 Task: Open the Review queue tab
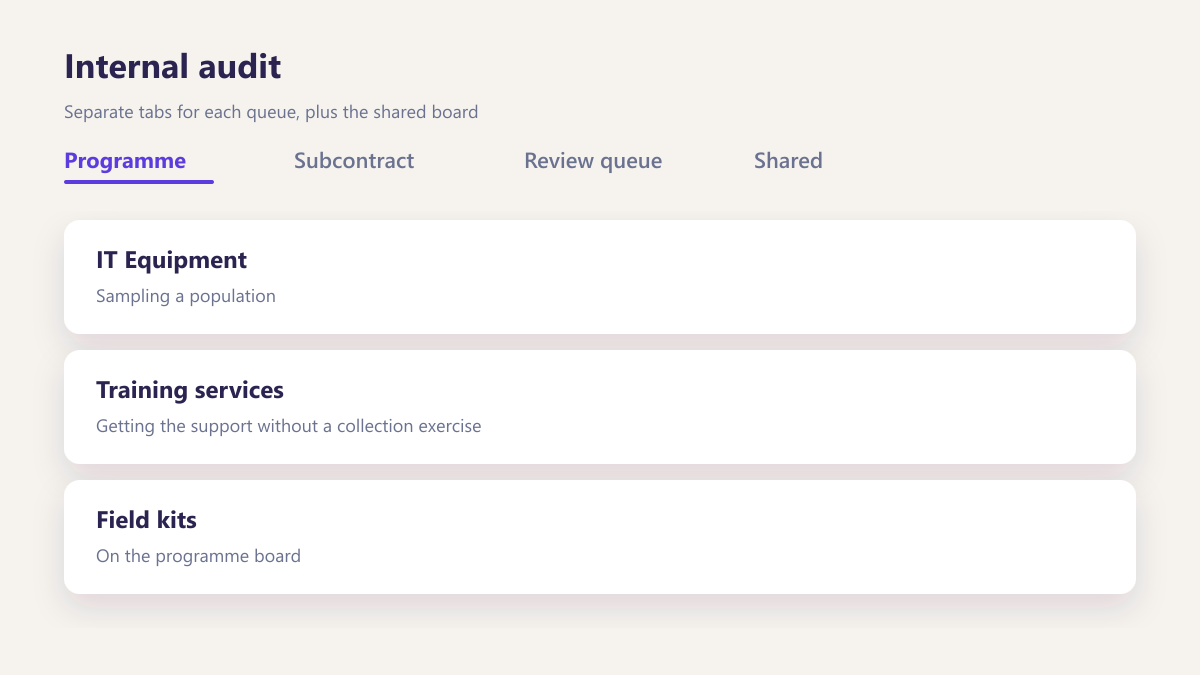point(593,161)
